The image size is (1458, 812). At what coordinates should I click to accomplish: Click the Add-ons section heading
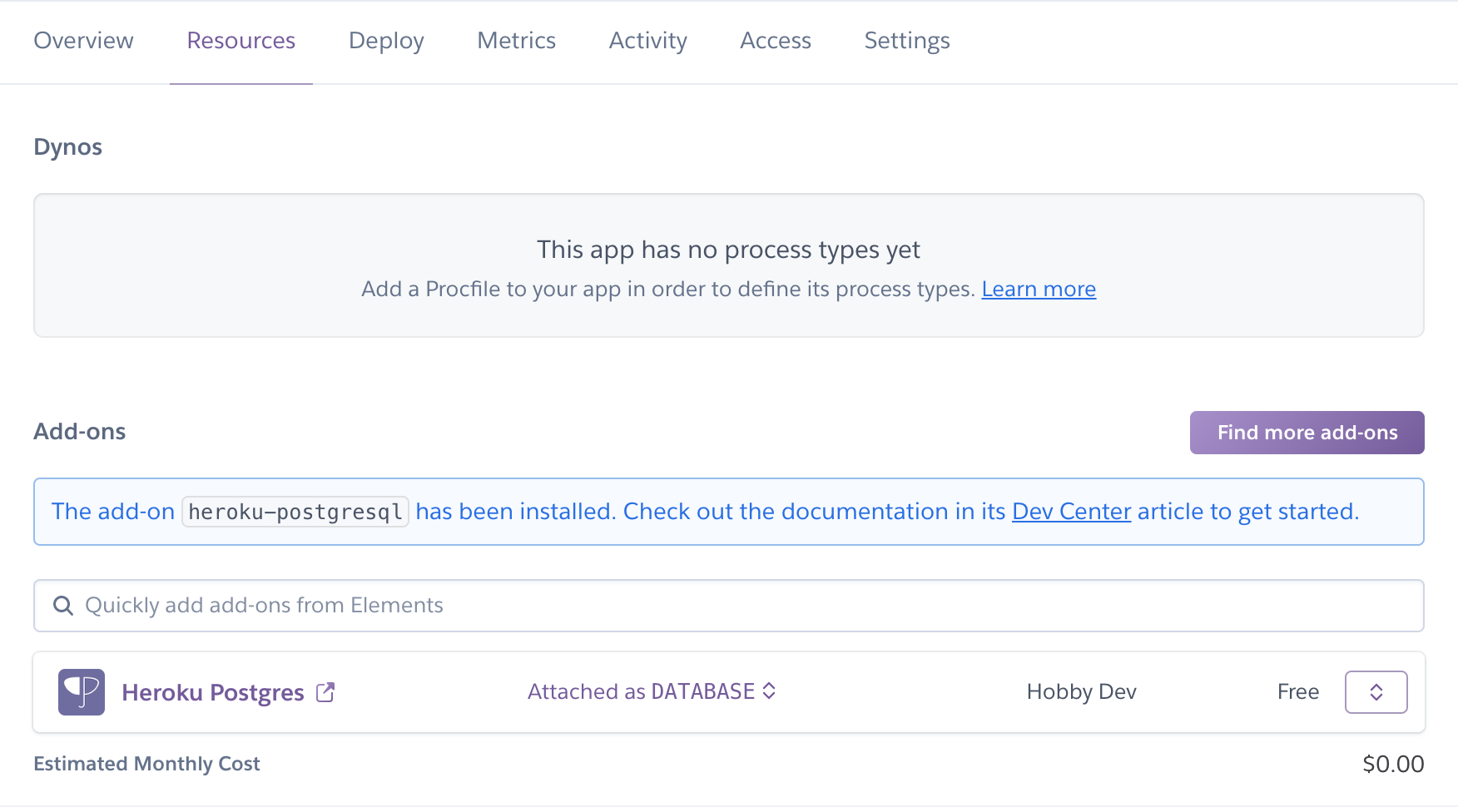coord(80,432)
